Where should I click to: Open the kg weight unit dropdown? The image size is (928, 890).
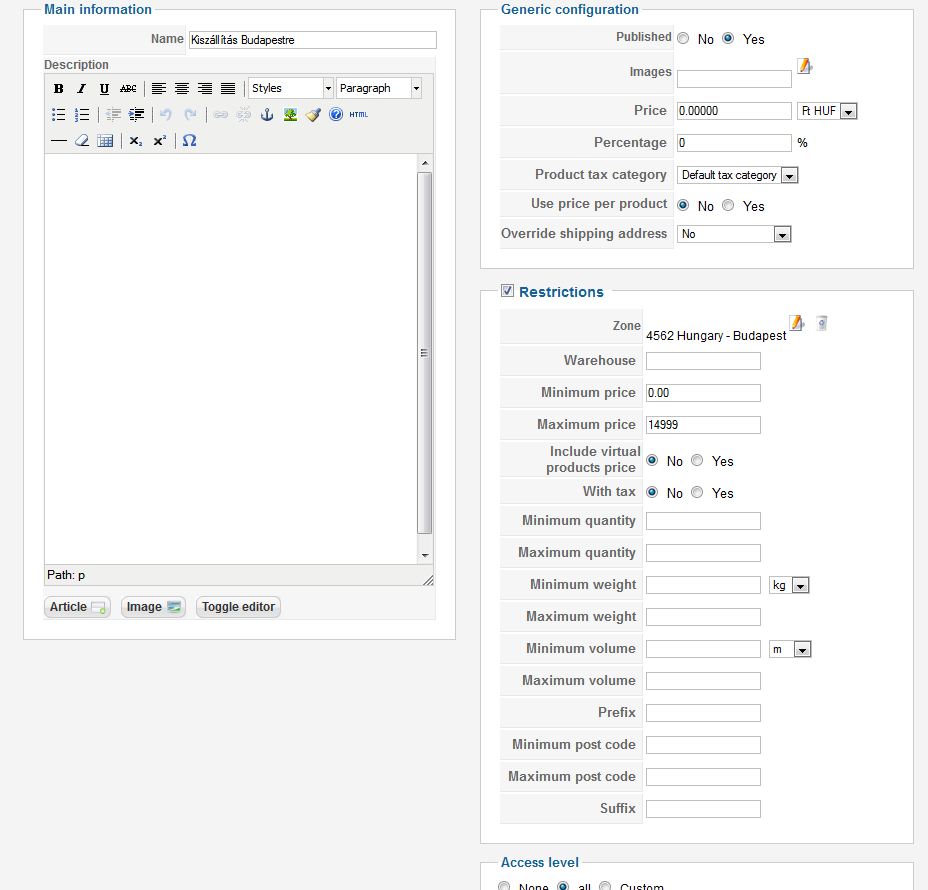[789, 585]
